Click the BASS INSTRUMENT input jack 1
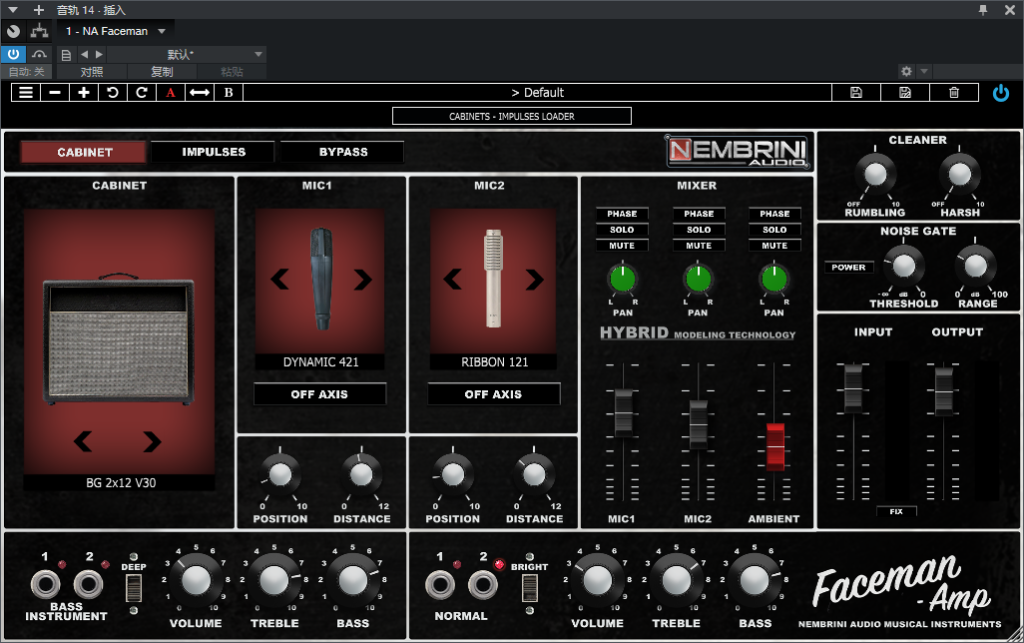The image size is (1024, 643). (45, 584)
